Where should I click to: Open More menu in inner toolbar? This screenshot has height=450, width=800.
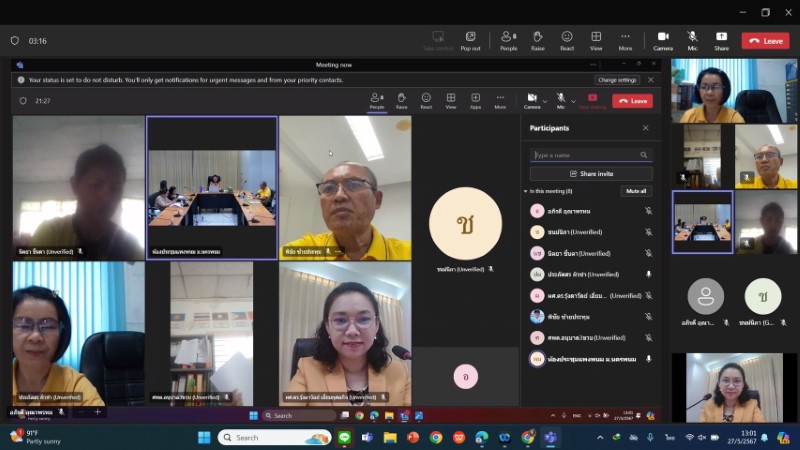point(500,100)
